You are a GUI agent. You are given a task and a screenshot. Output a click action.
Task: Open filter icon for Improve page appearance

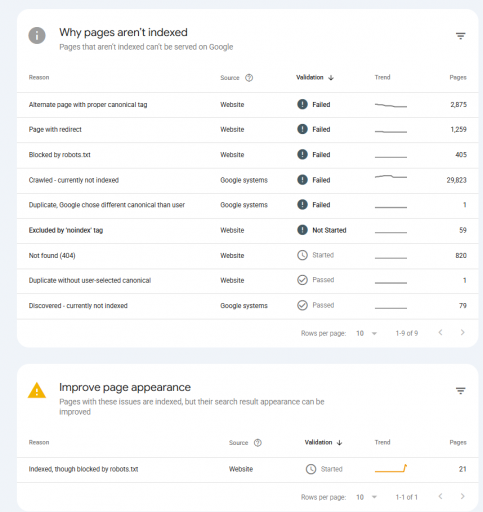(460, 391)
